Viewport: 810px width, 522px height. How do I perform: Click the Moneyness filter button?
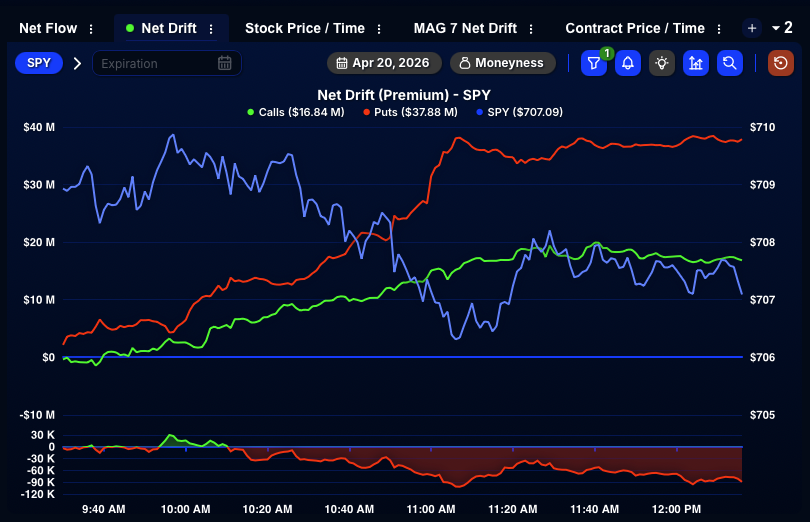(x=503, y=63)
